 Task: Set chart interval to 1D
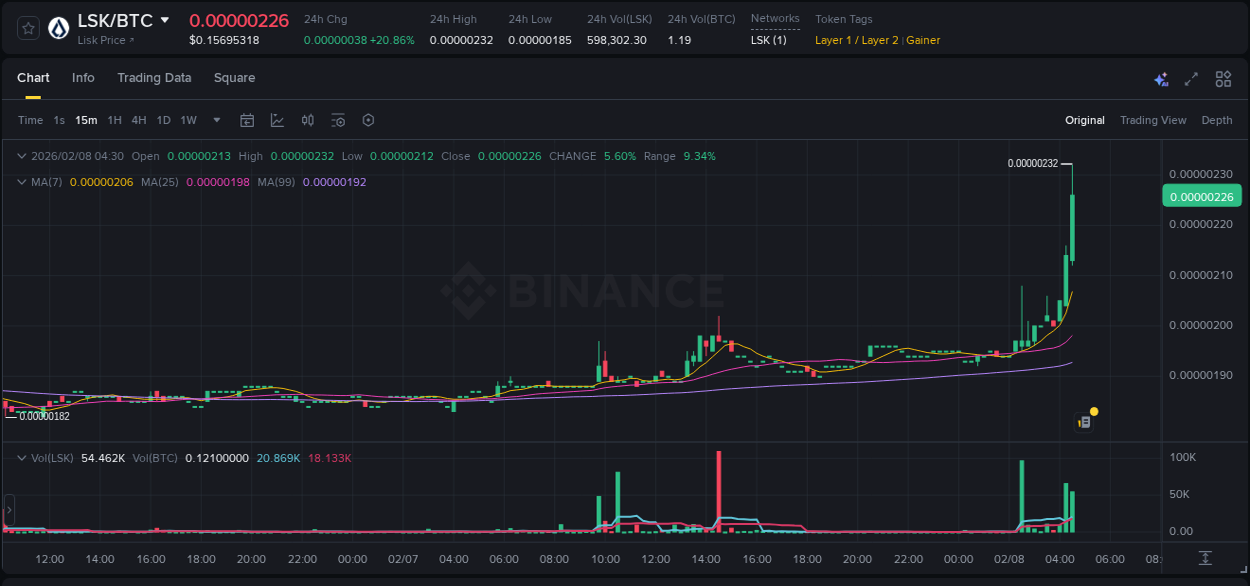[x=163, y=120]
